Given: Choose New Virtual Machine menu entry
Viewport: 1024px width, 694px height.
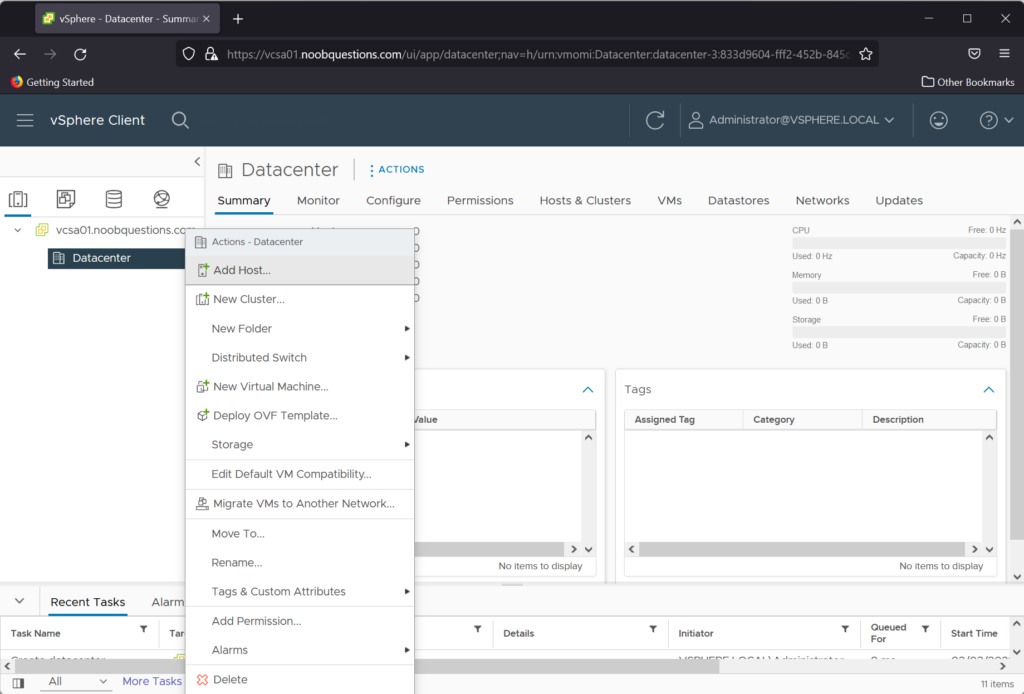Looking at the screenshot, I should [x=300, y=386].
